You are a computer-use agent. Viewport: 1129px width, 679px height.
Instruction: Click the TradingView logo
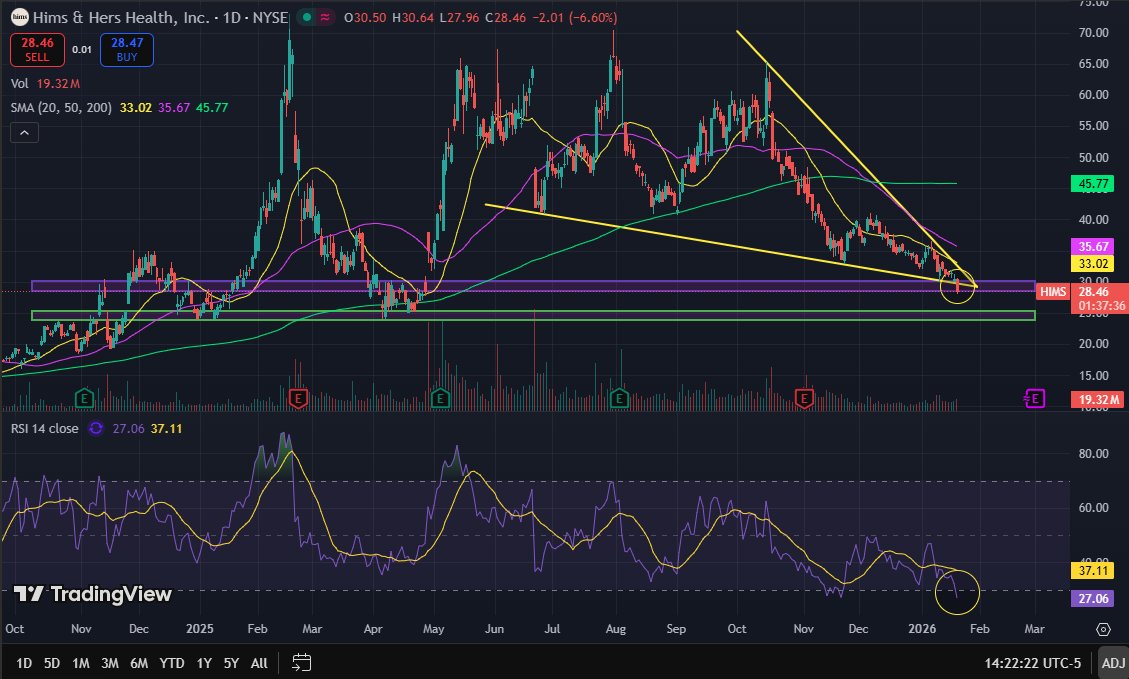93,594
